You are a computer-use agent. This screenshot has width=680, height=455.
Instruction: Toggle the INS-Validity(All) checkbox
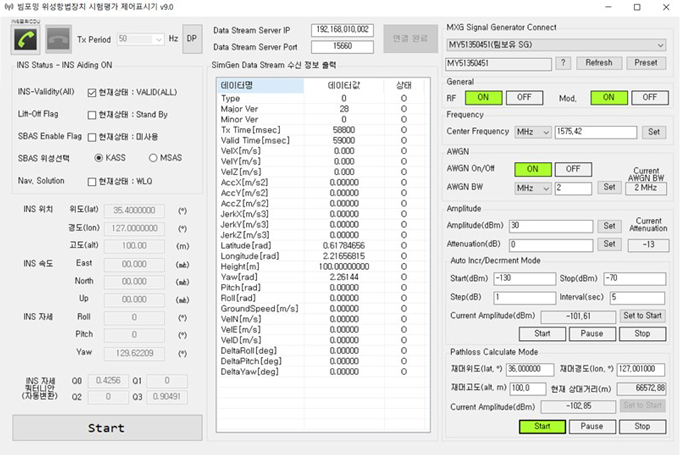click(92, 92)
